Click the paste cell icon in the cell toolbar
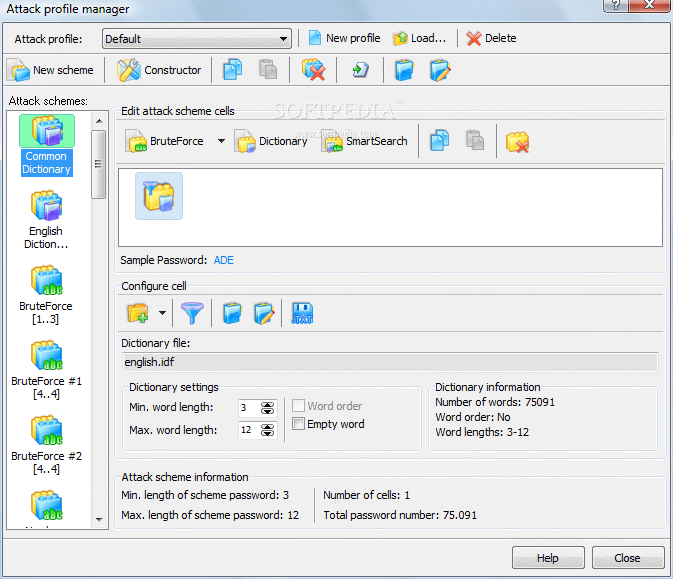 click(475, 141)
